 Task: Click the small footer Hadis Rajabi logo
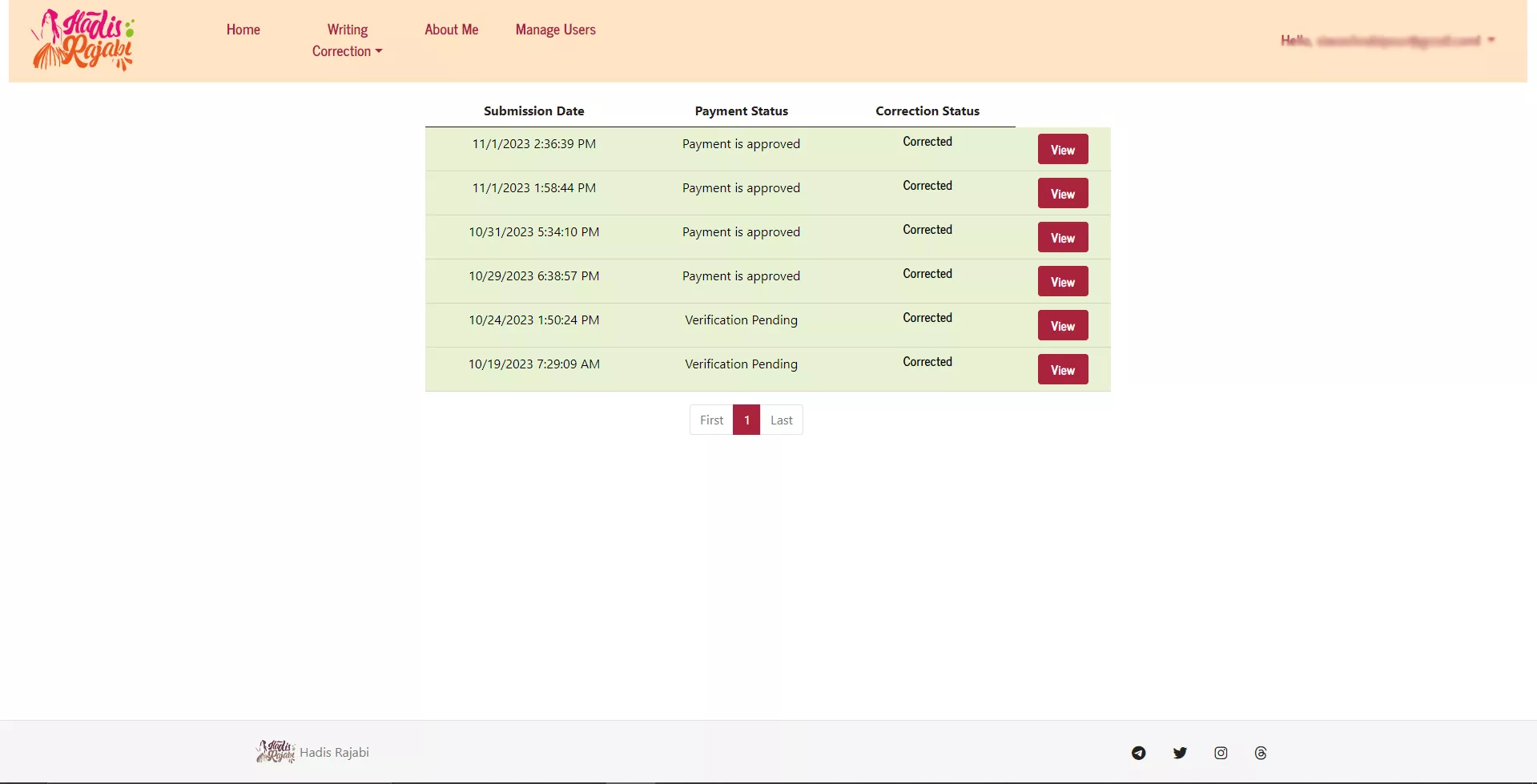[276, 752]
